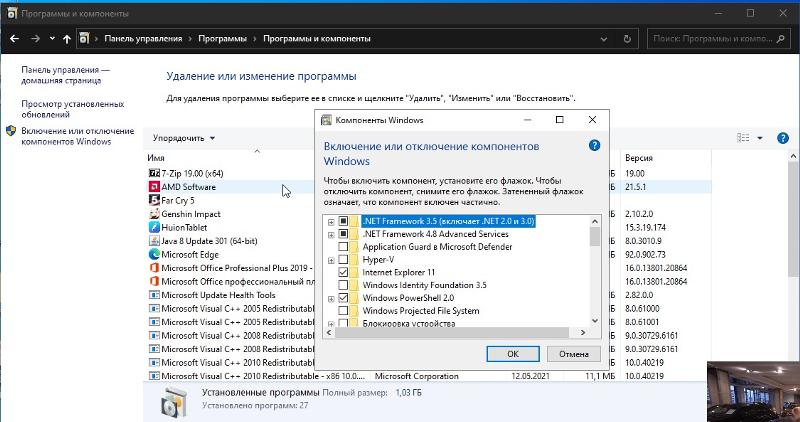Viewport: 800px width, 422px height.
Task: Click programs list vertical scrollbar
Action: tap(793, 219)
